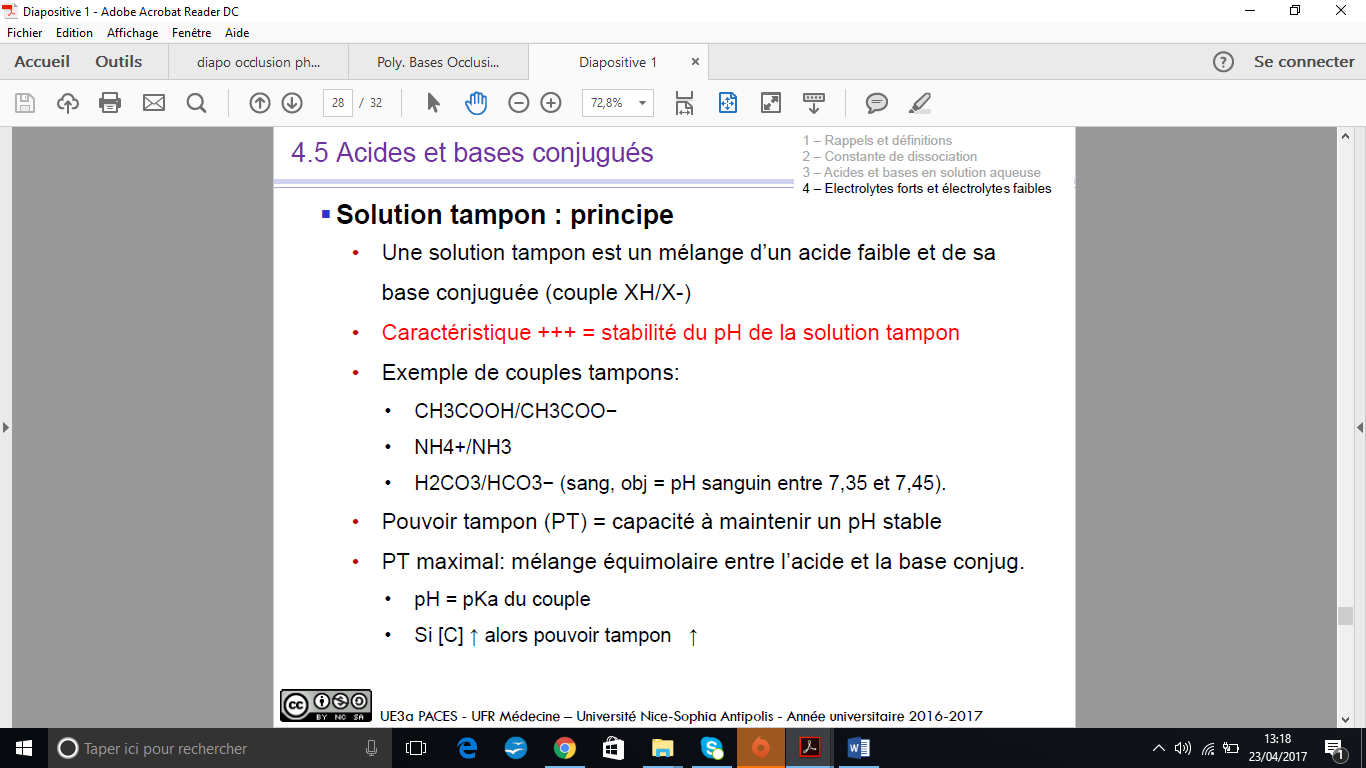Switch to Poly. Bases Occlusi... tab

pos(438,62)
